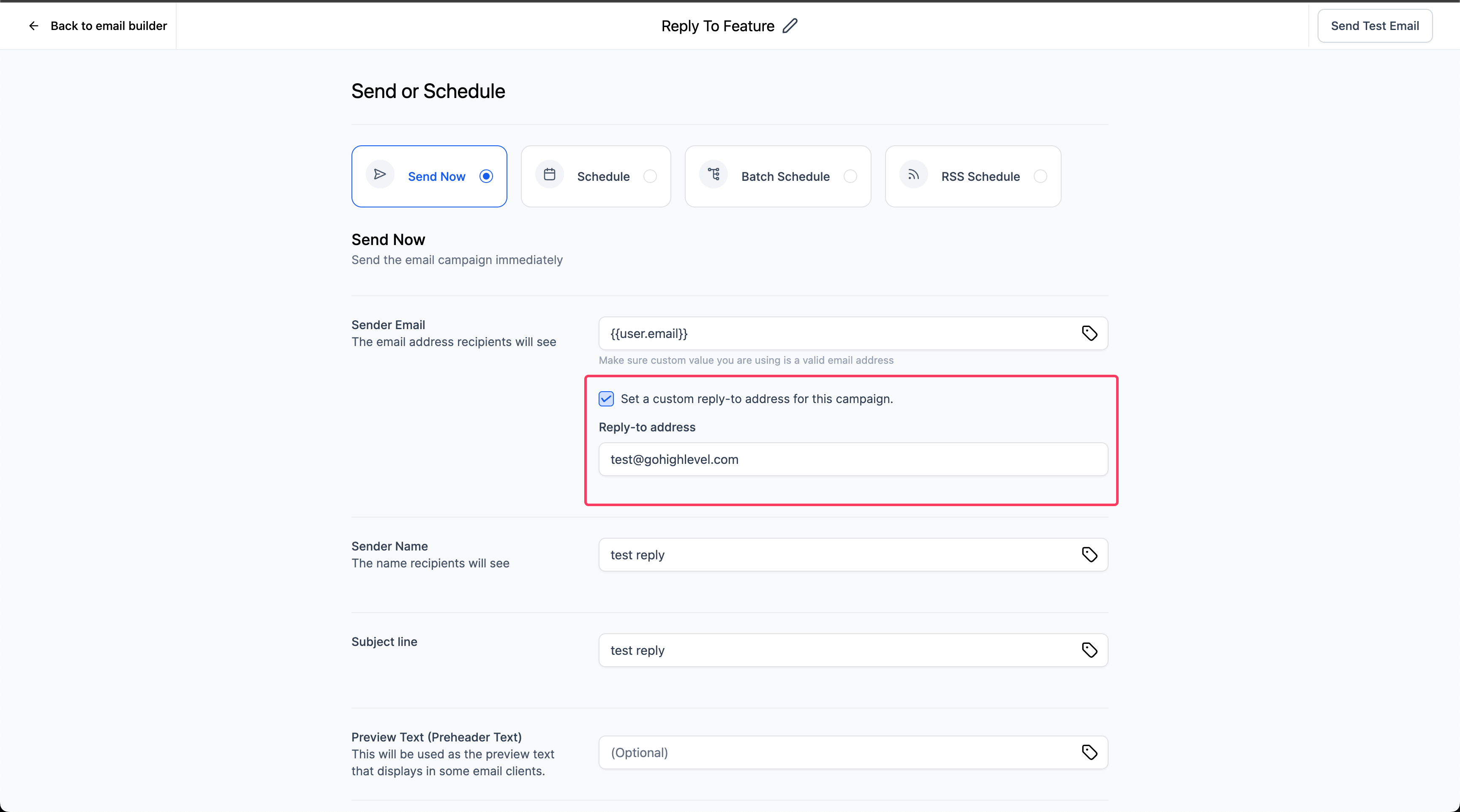1460x812 pixels.
Task: Click the Send Test Email button
Action: (1374, 26)
